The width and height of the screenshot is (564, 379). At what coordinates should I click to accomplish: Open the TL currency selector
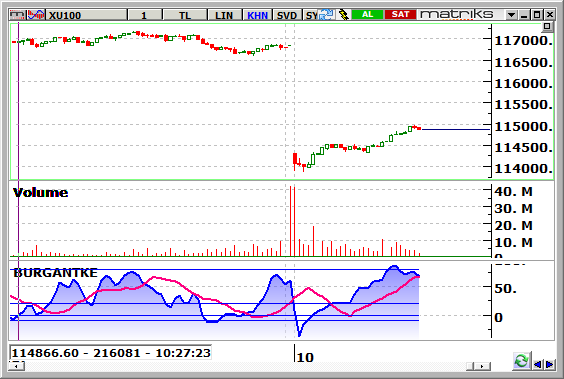tap(185, 15)
